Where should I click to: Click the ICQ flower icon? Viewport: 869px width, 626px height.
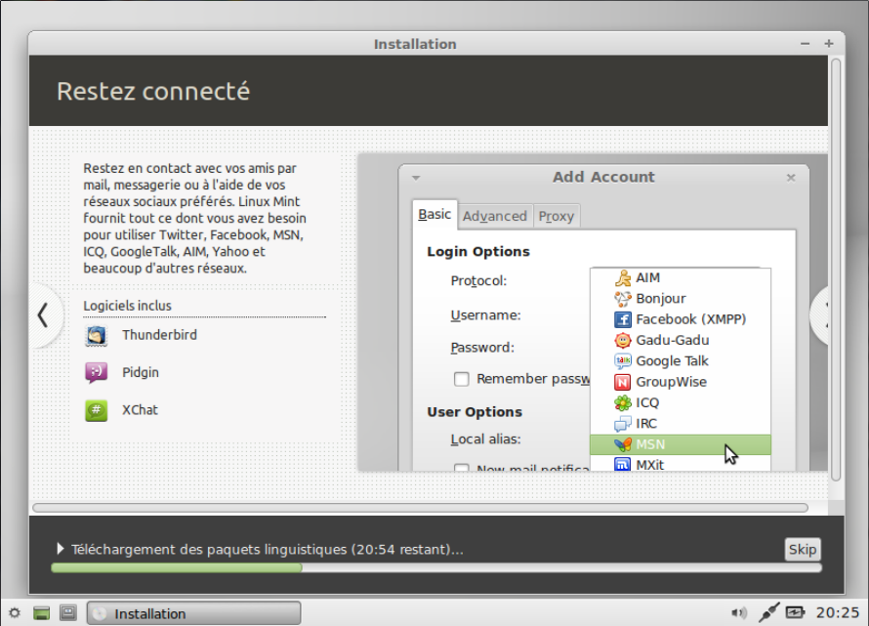pos(623,403)
